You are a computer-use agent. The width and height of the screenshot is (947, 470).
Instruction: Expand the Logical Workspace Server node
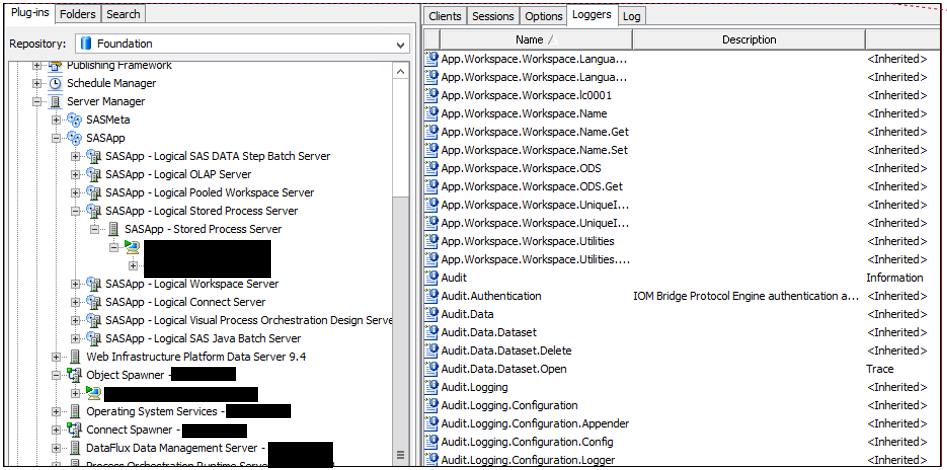77,284
